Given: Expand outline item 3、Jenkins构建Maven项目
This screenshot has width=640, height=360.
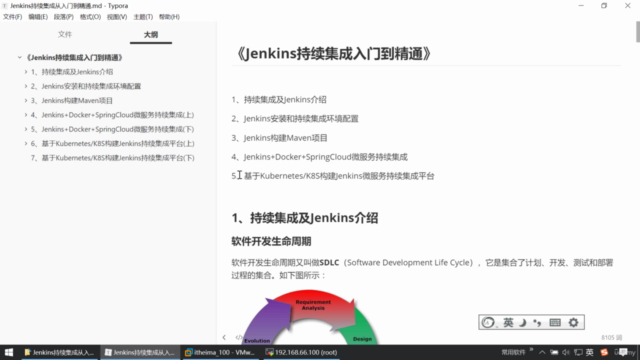Looking at the screenshot, I should (26, 100).
